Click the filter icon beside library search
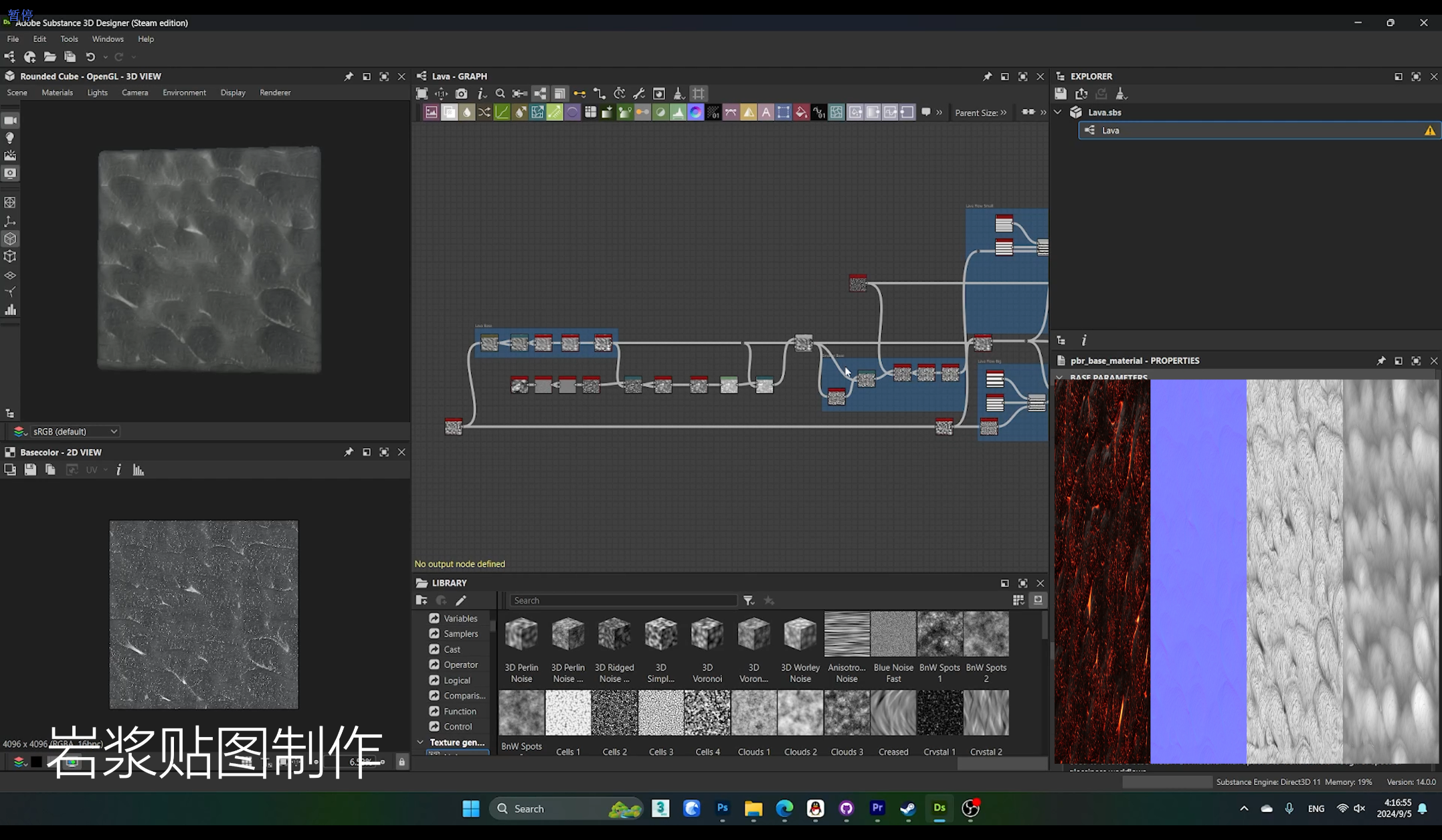Image resolution: width=1442 pixels, height=840 pixels. coord(749,601)
